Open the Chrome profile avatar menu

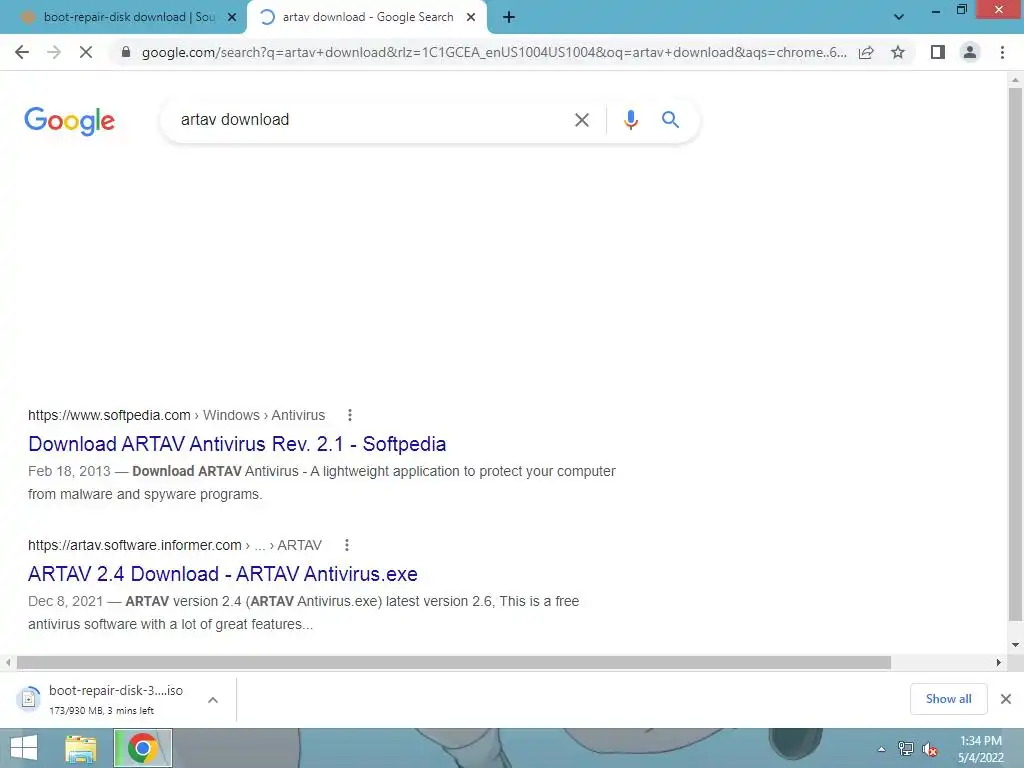(970, 52)
